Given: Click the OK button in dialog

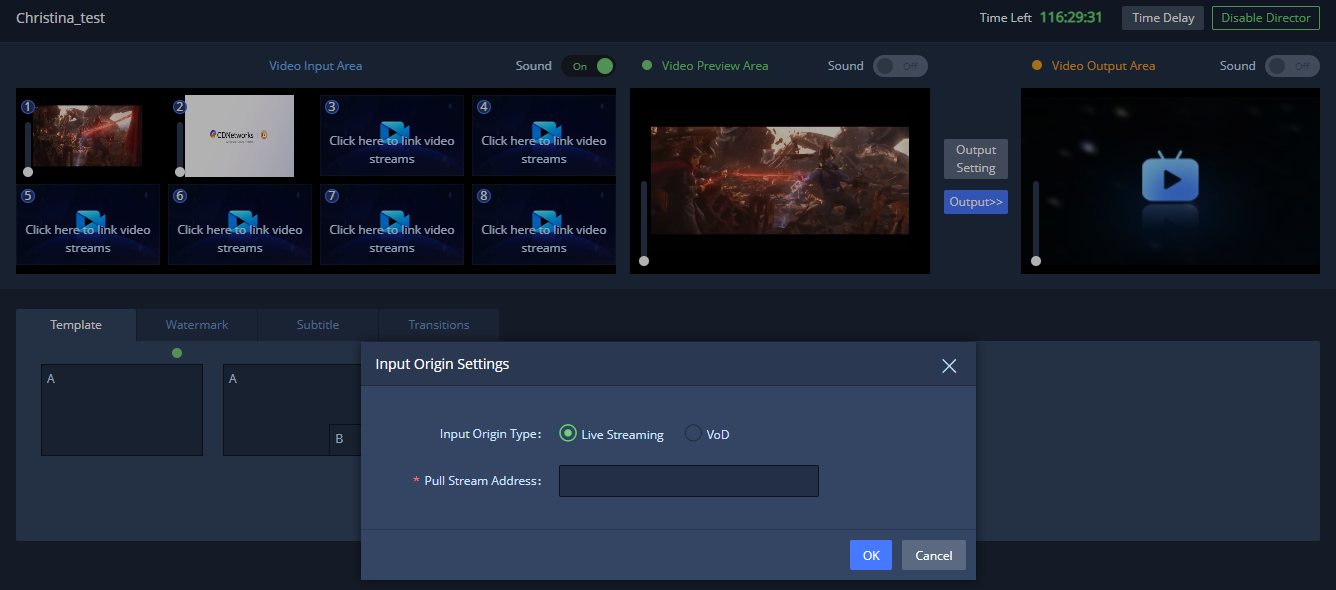Looking at the screenshot, I should click(871, 555).
